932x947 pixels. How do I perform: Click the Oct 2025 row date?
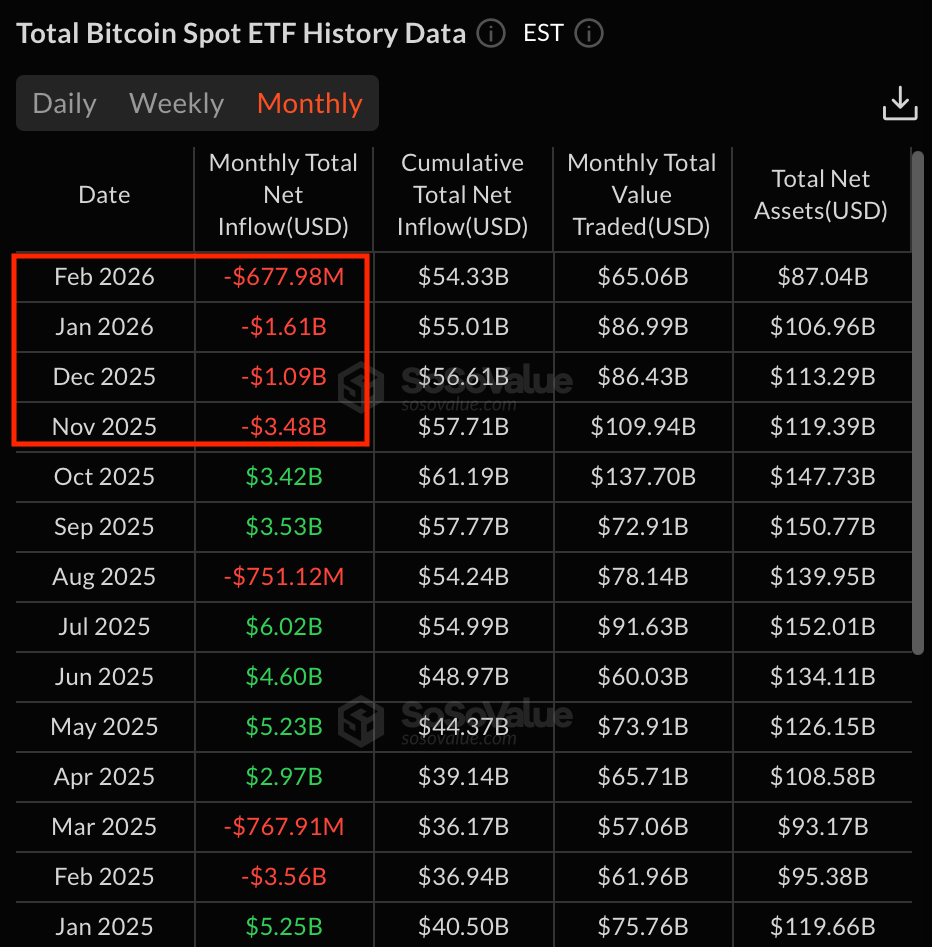pos(104,477)
